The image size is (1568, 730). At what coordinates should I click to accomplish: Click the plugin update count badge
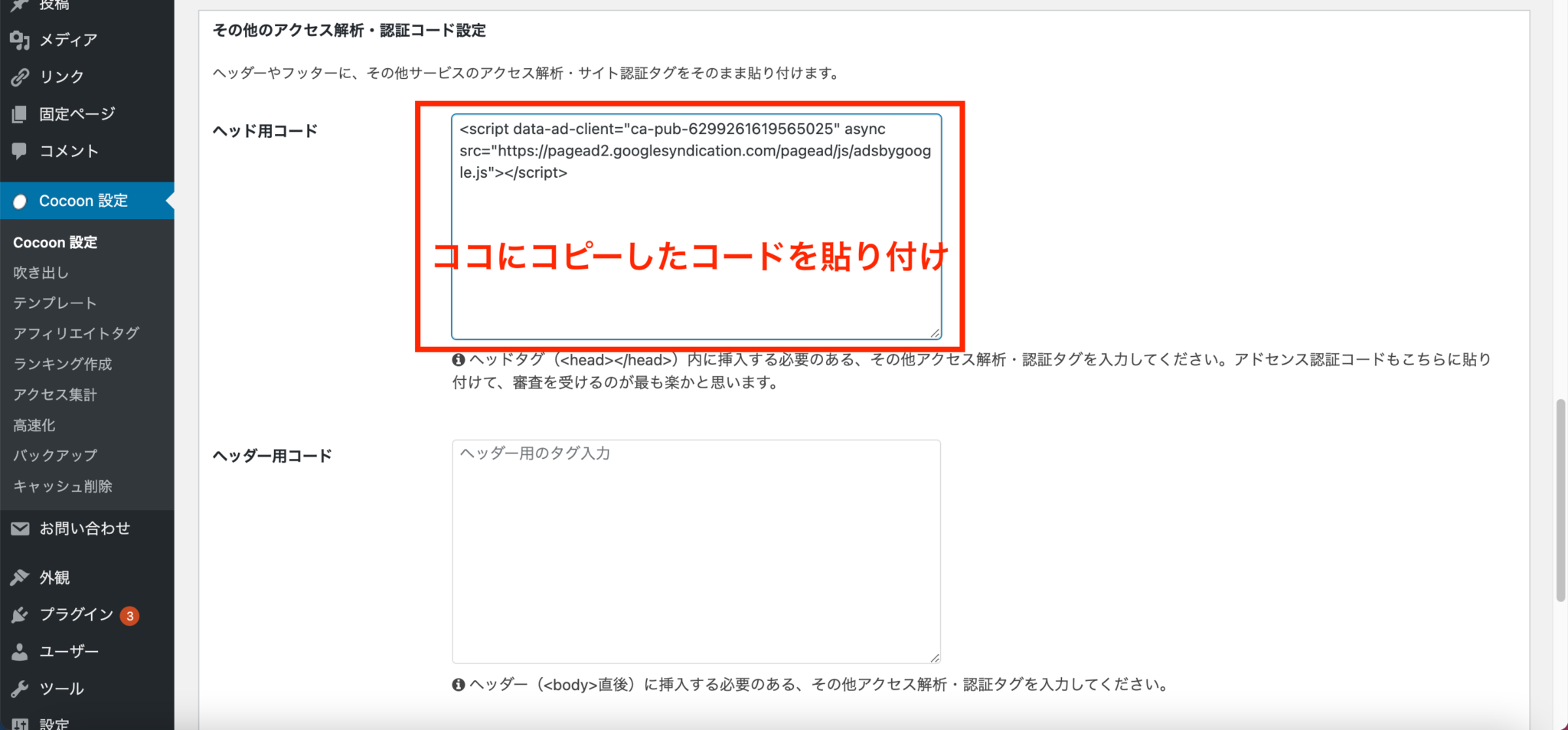click(129, 614)
